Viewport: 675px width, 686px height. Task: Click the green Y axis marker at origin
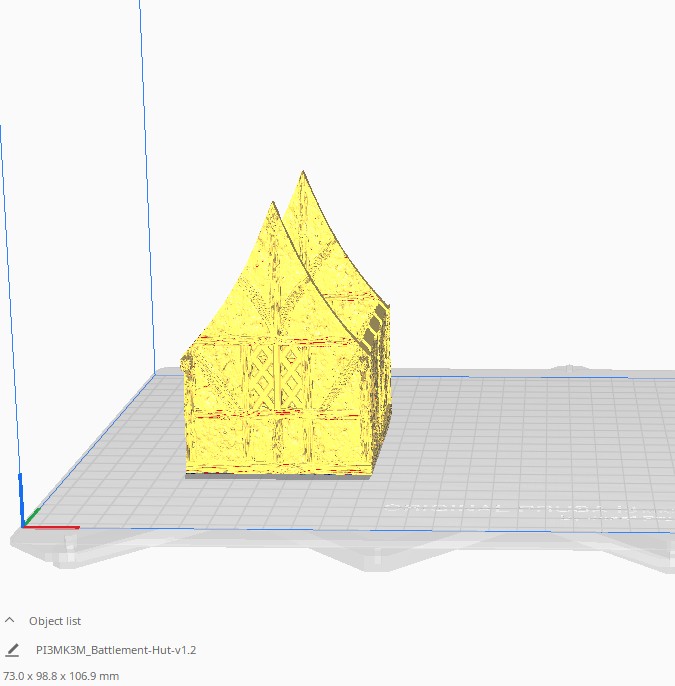tap(32, 516)
